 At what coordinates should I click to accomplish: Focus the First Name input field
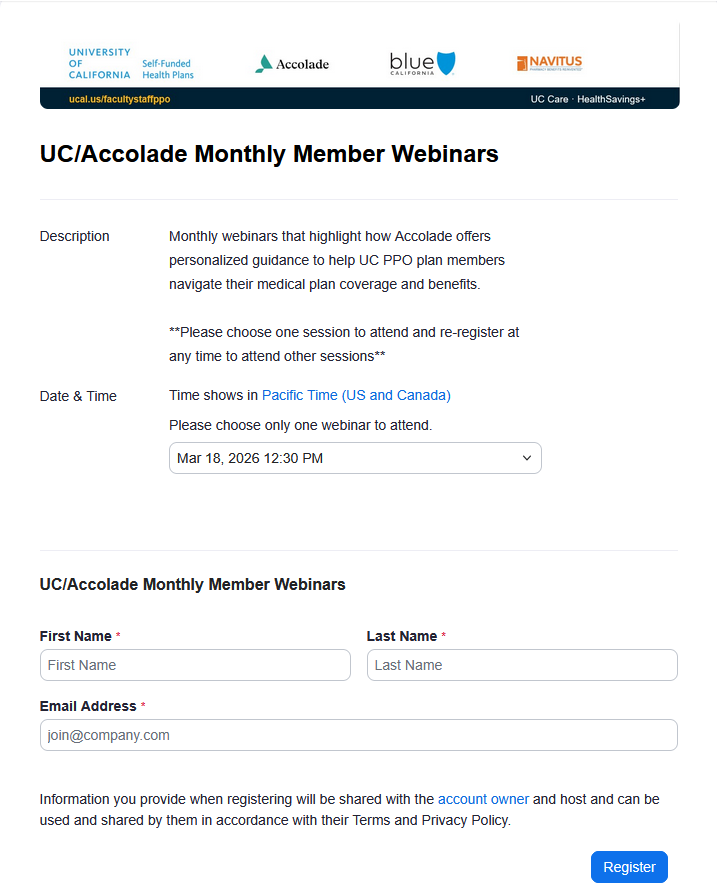(195, 665)
